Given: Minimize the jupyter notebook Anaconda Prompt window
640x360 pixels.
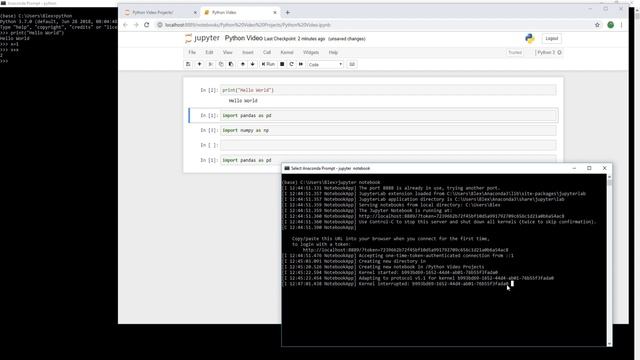Looking at the screenshot, I should [x=574, y=168].
